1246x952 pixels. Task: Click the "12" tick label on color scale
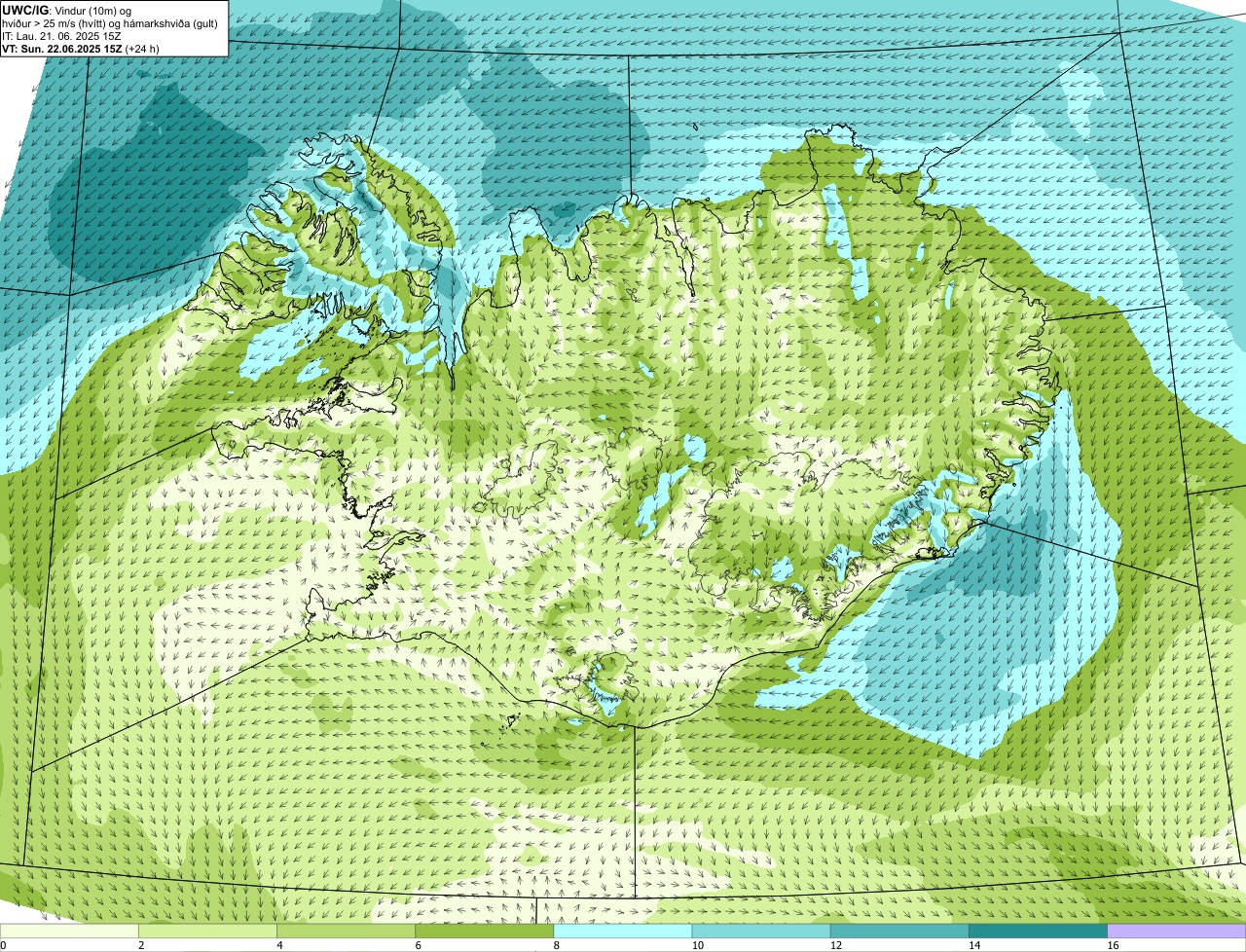835,945
